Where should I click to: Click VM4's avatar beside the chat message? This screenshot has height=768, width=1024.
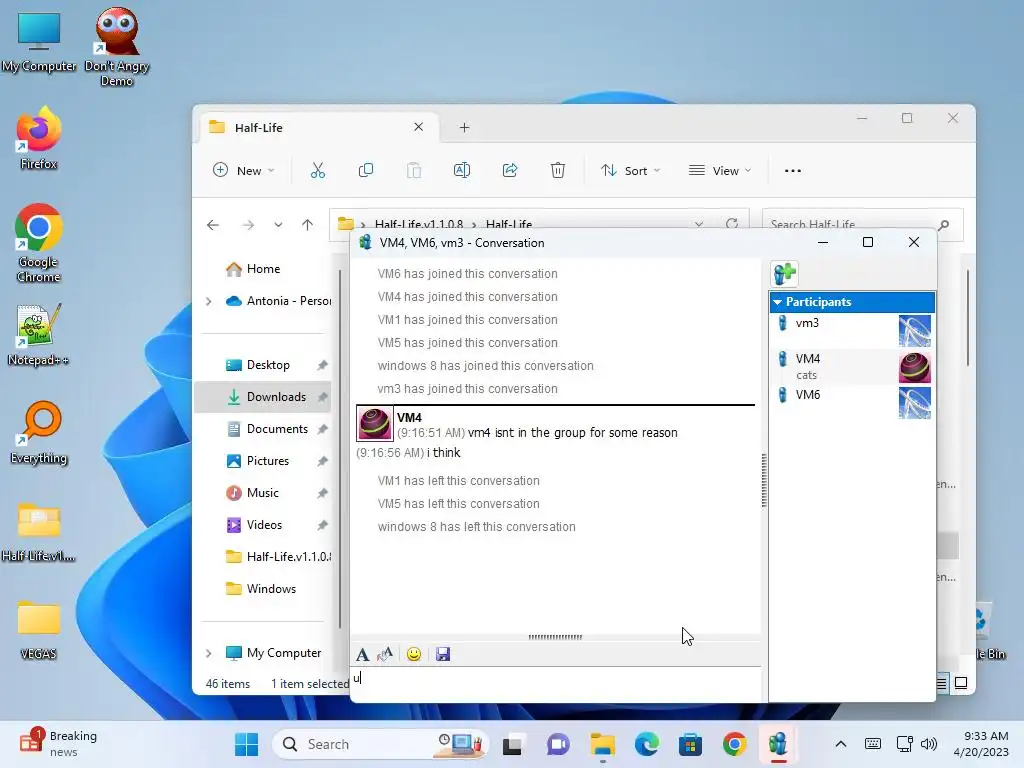[375, 423]
